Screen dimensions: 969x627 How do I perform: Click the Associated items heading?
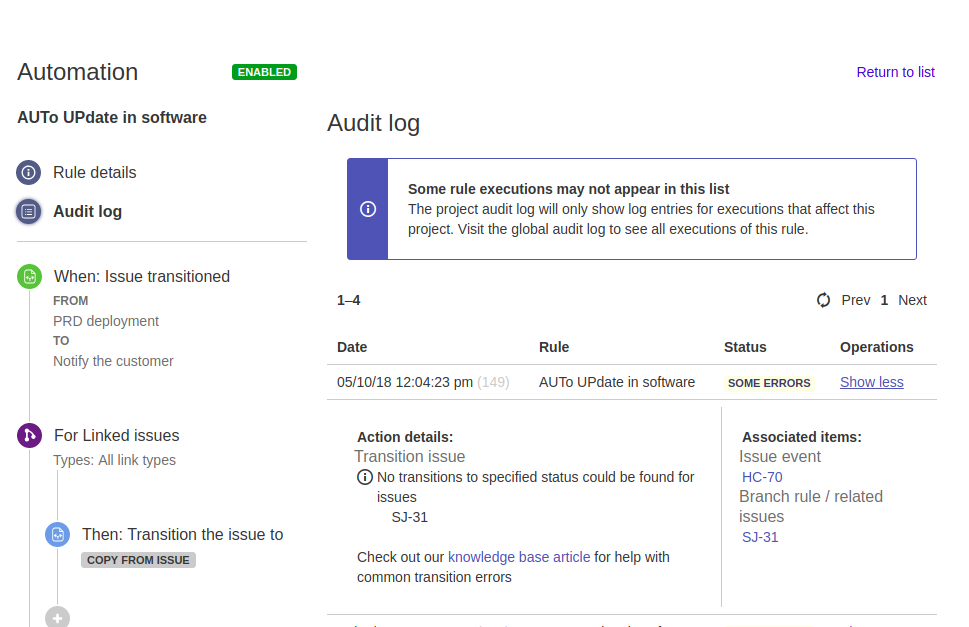(802, 437)
